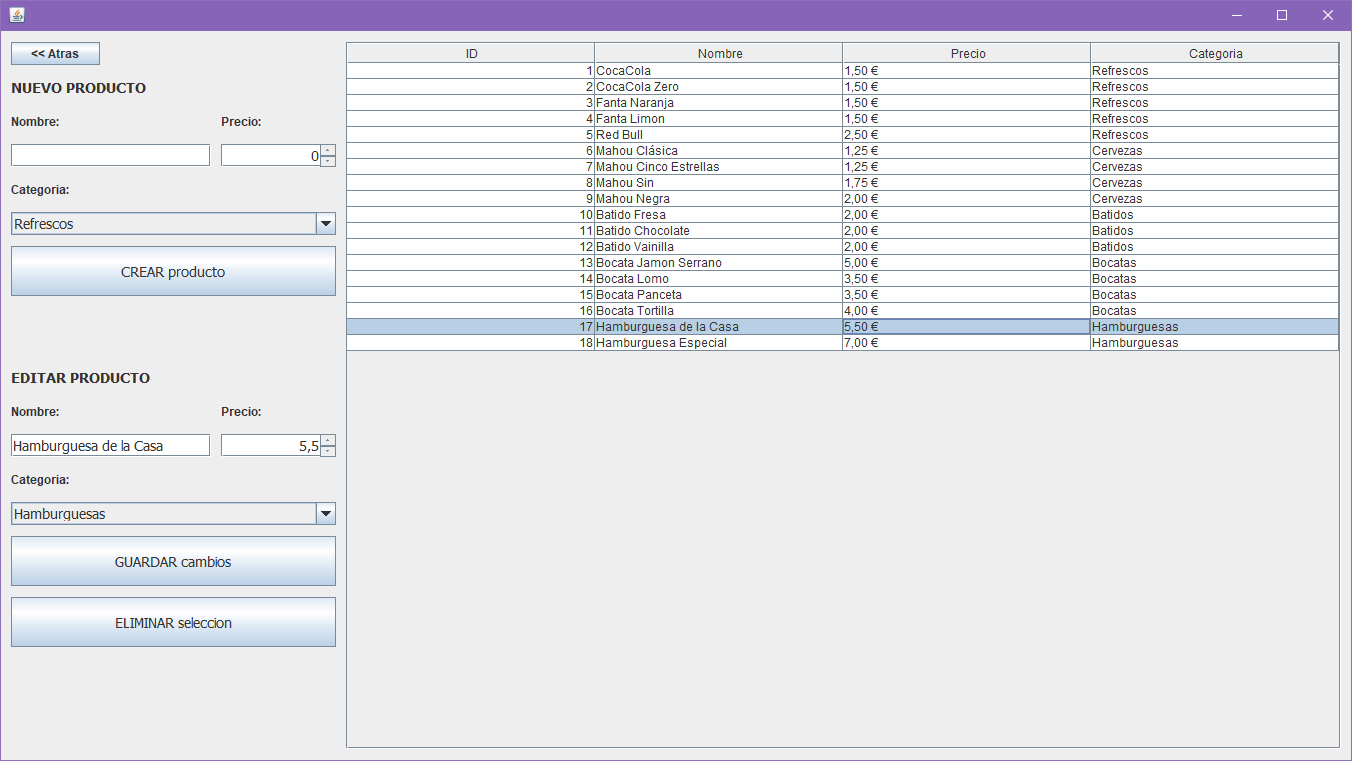Image resolution: width=1352 pixels, height=761 pixels.
Task: Click the 4,00 € price cell
Action: (967, 311)
